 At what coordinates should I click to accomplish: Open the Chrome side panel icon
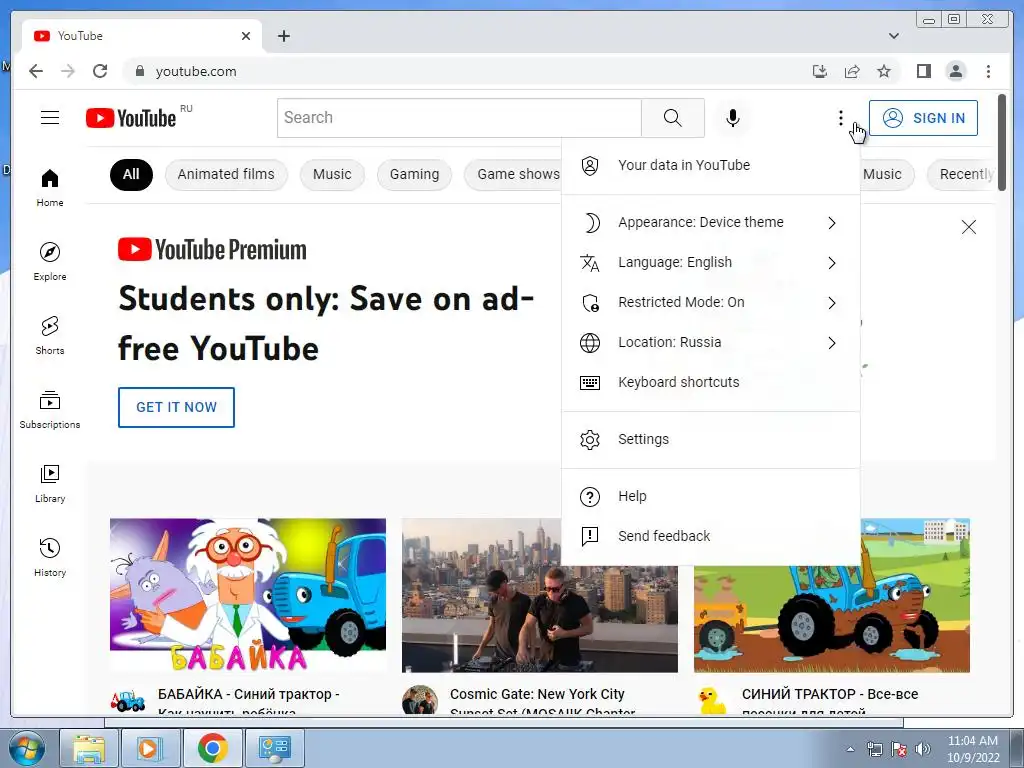(923, 71)
